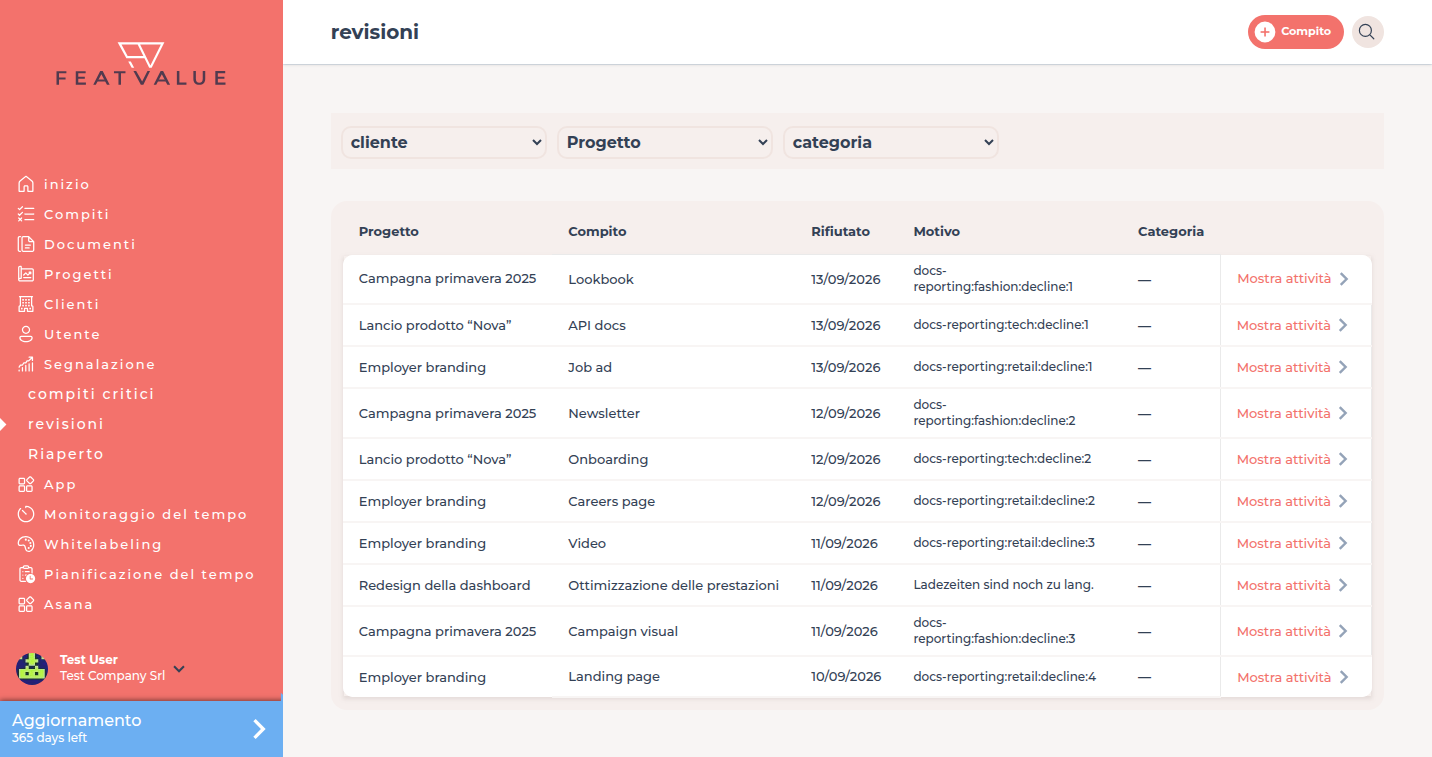This screenshot has width=1432, height=757.
Task: Click the FeatValue logo
Action: (x=141, y=64)
